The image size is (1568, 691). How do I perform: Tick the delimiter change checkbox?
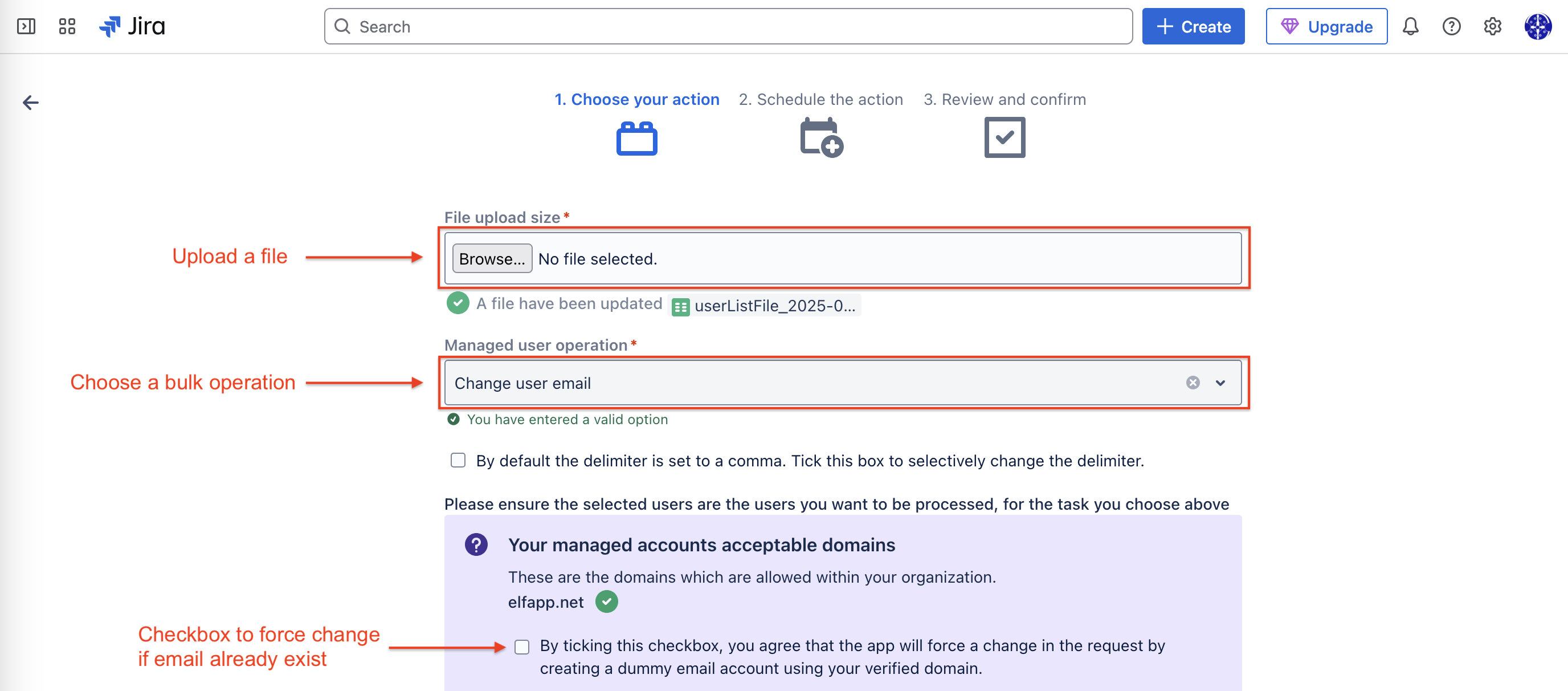pos(457,461)
